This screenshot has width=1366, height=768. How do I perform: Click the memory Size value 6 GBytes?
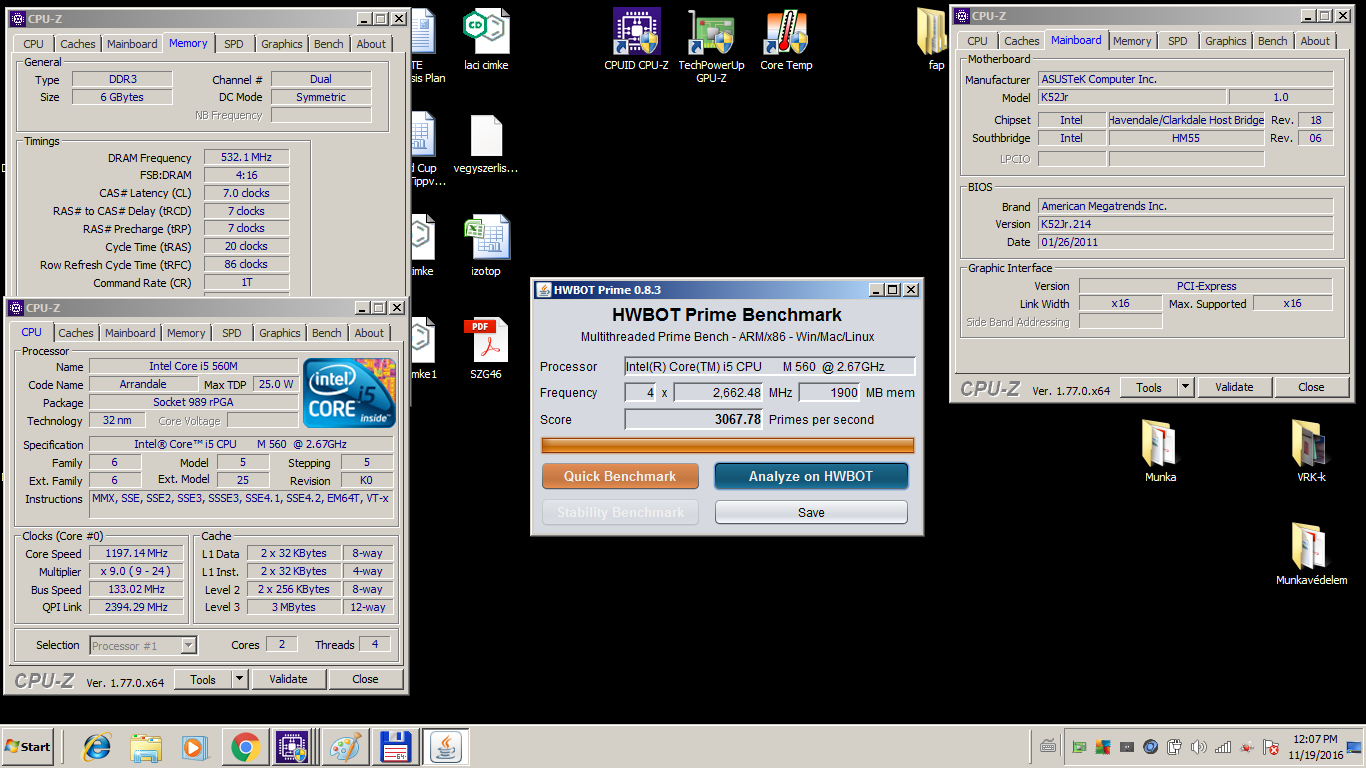point(121,97)
